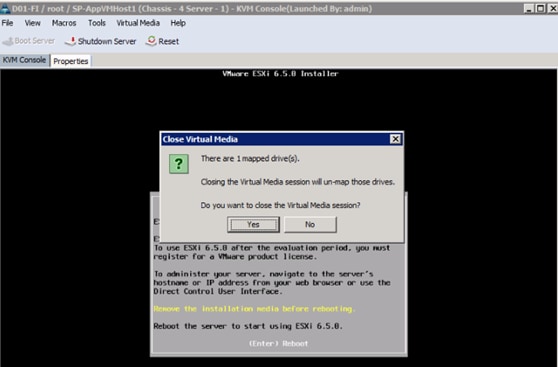Close the Close Virtual Media dialog
The width and height of the screenshot is (558, 367).
[x=395, y=139]
